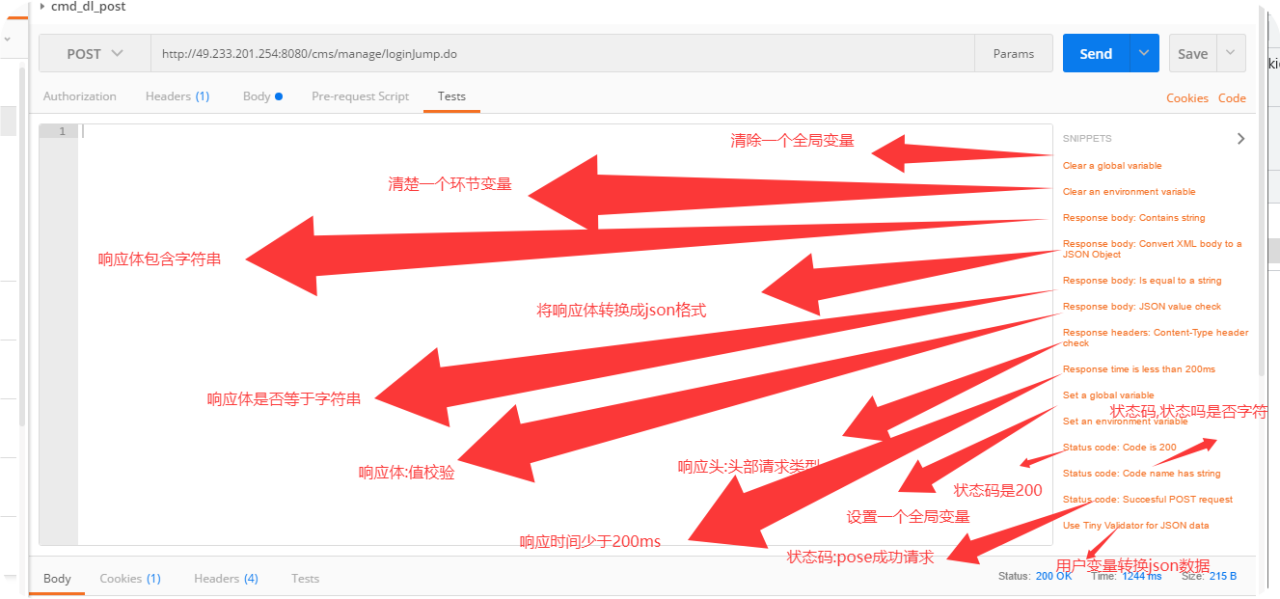Open the Cookies link

(1187, 98)
